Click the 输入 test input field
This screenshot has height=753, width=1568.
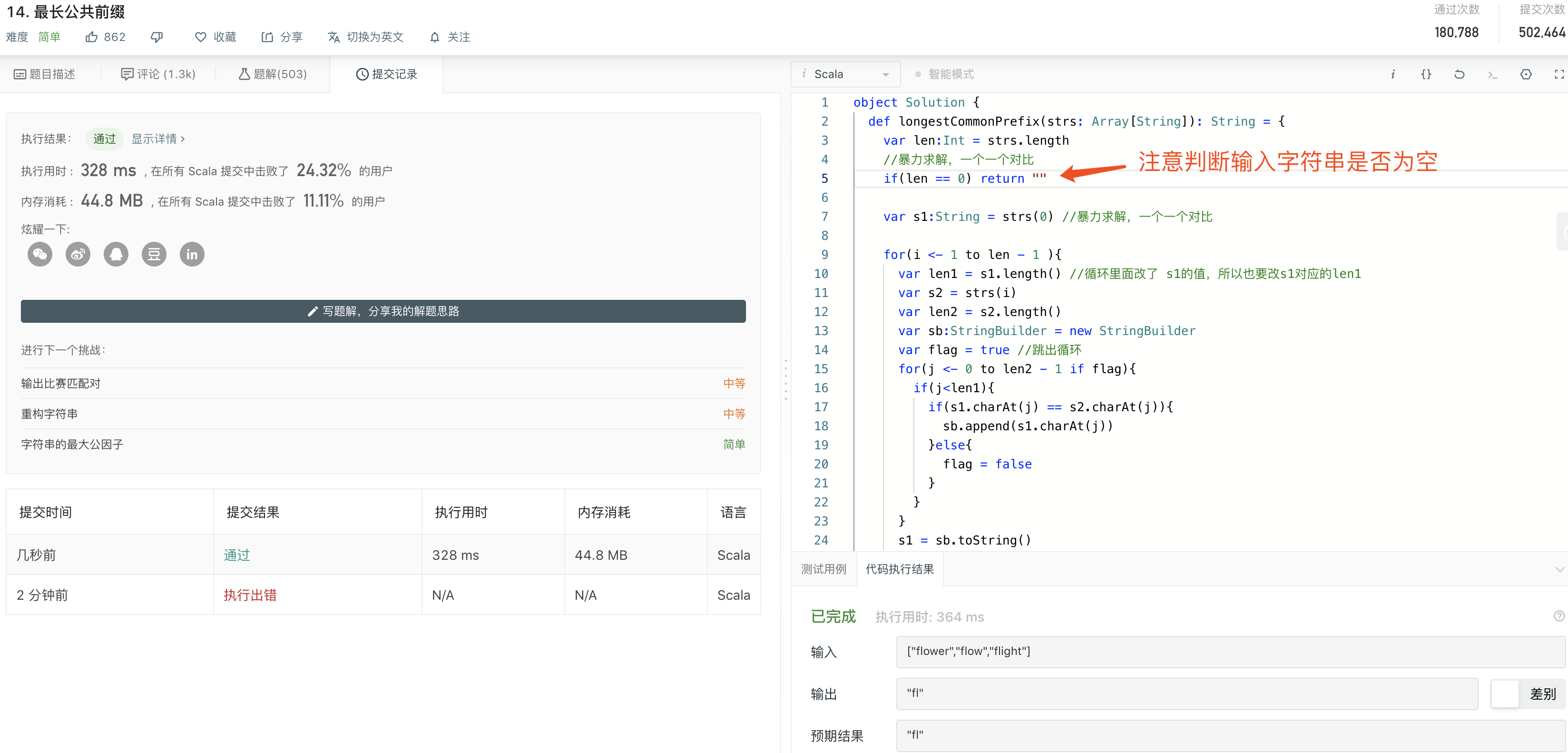point(1230,651)
